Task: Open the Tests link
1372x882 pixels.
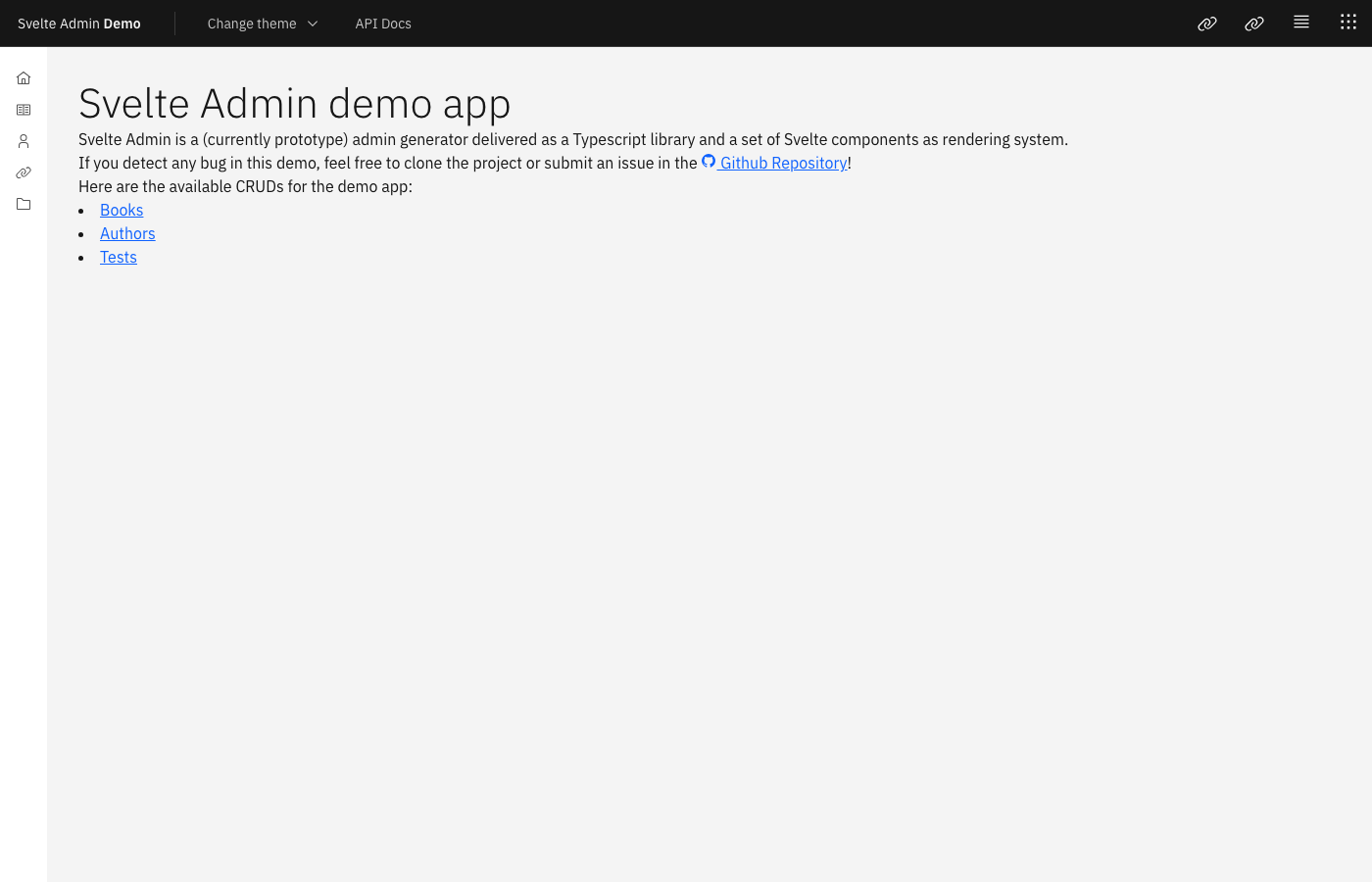Action: coord(118,257)
